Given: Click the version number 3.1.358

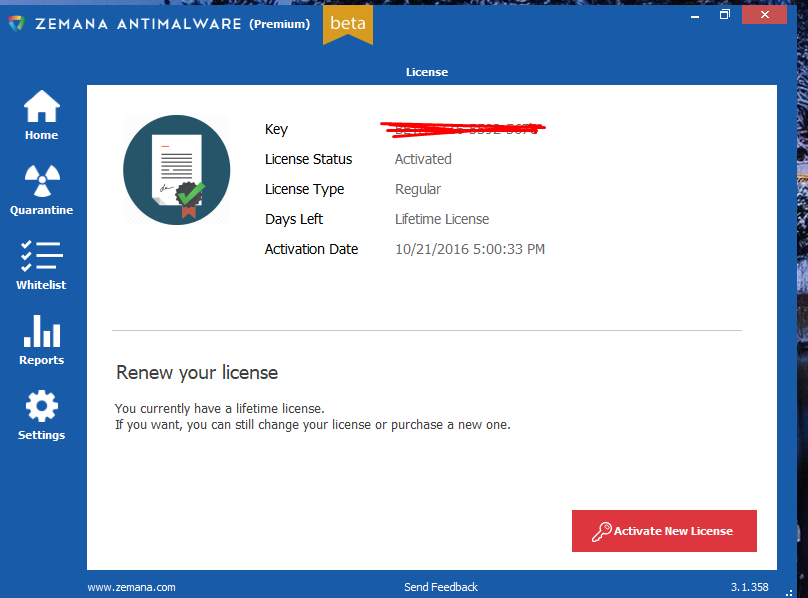Looking at the screenshot, I should pos(749,587).
